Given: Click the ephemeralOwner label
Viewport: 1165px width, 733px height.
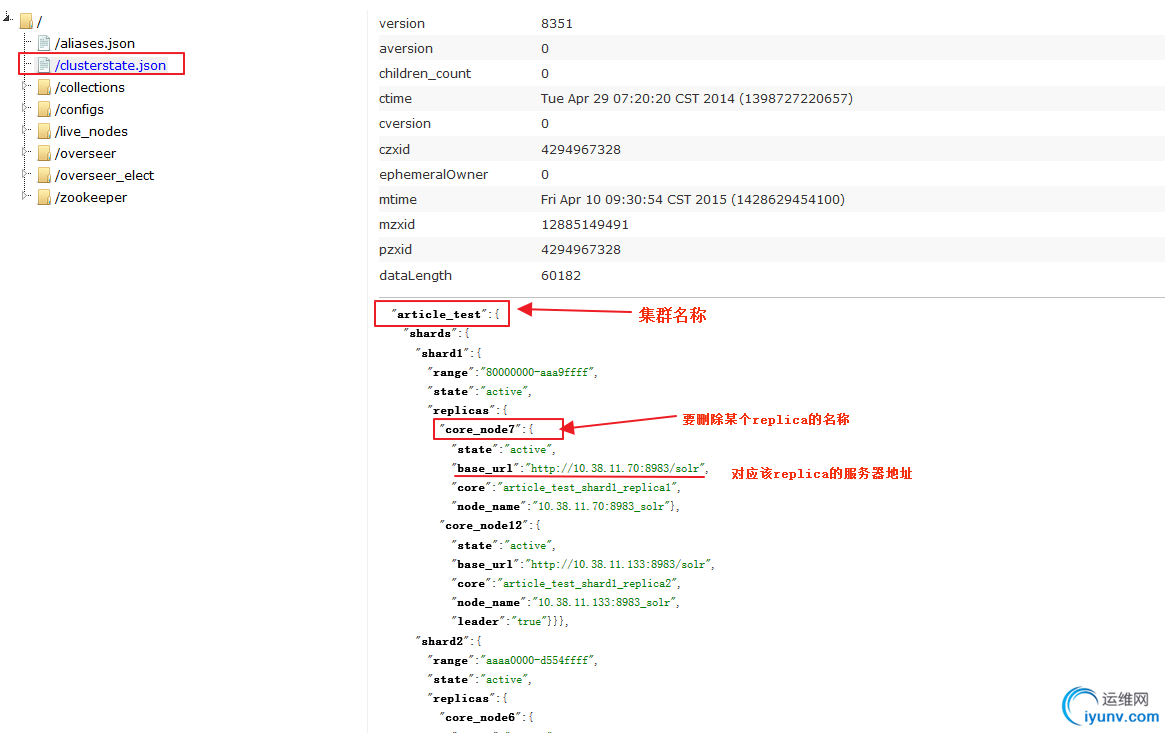Looking at the screenshot, I should point(433,175).
